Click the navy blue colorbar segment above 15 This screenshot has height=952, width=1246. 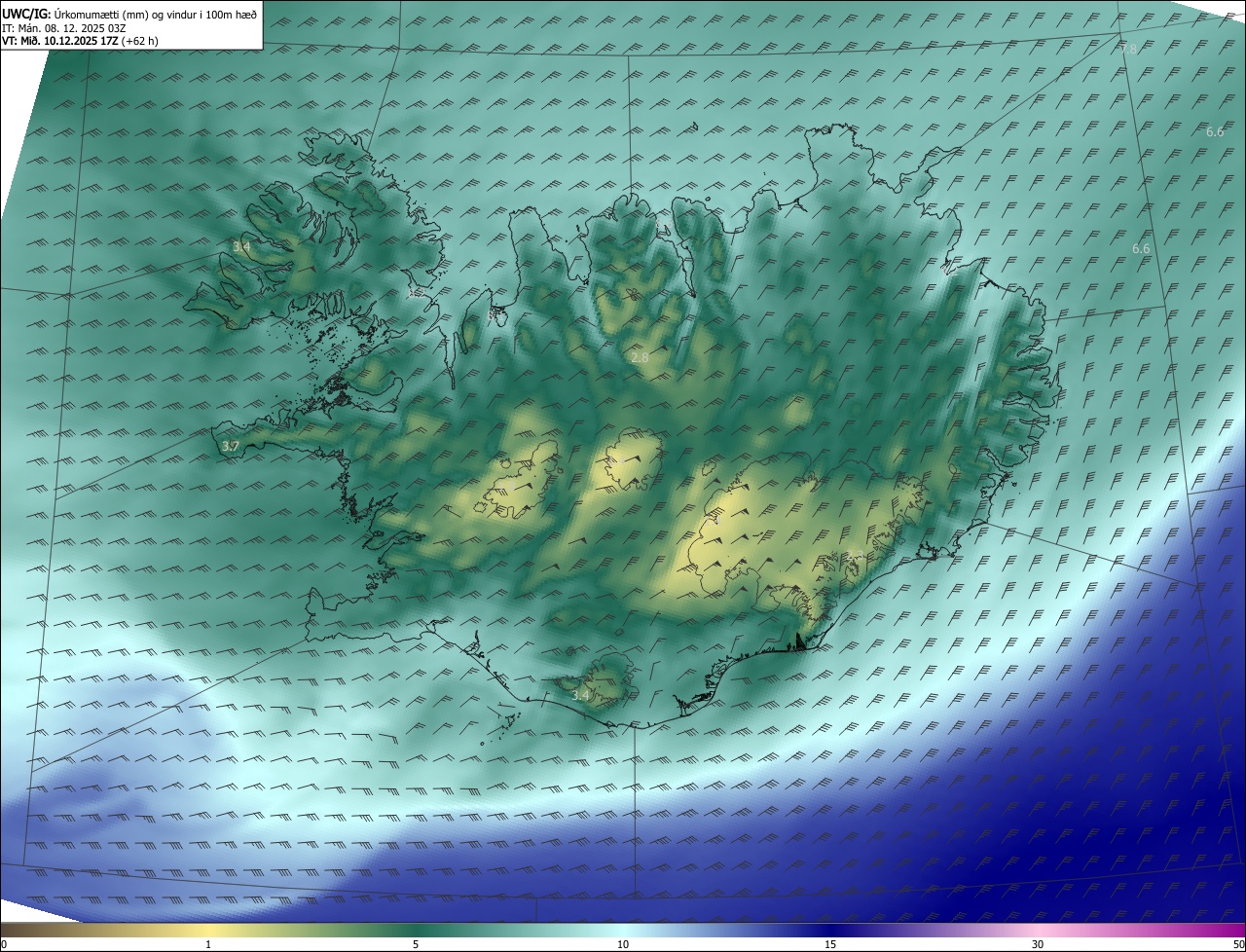click(830, 930)
